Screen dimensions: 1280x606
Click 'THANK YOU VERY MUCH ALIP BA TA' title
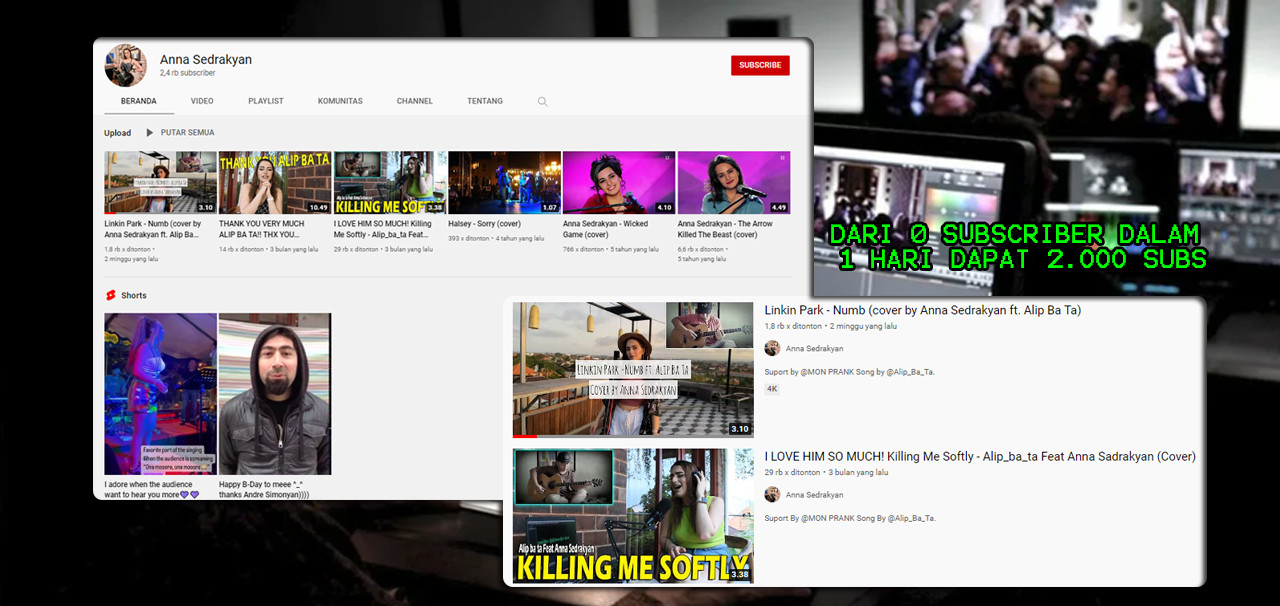pos(262,229)
